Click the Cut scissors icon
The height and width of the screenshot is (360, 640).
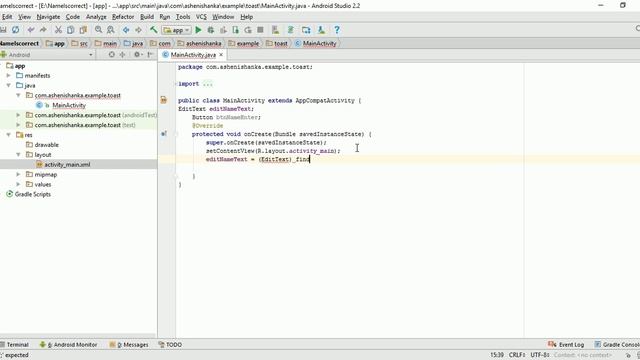pyautogui.click(x=58, y=30)
